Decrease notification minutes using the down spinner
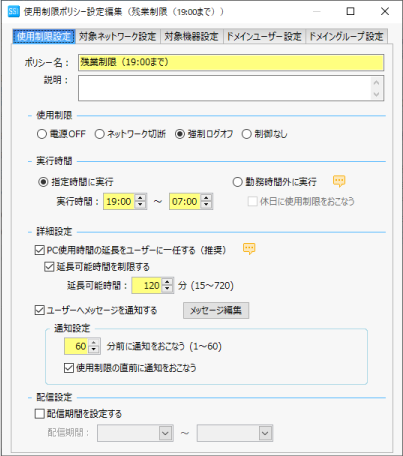The image size is (403, 456). [94, 349]
